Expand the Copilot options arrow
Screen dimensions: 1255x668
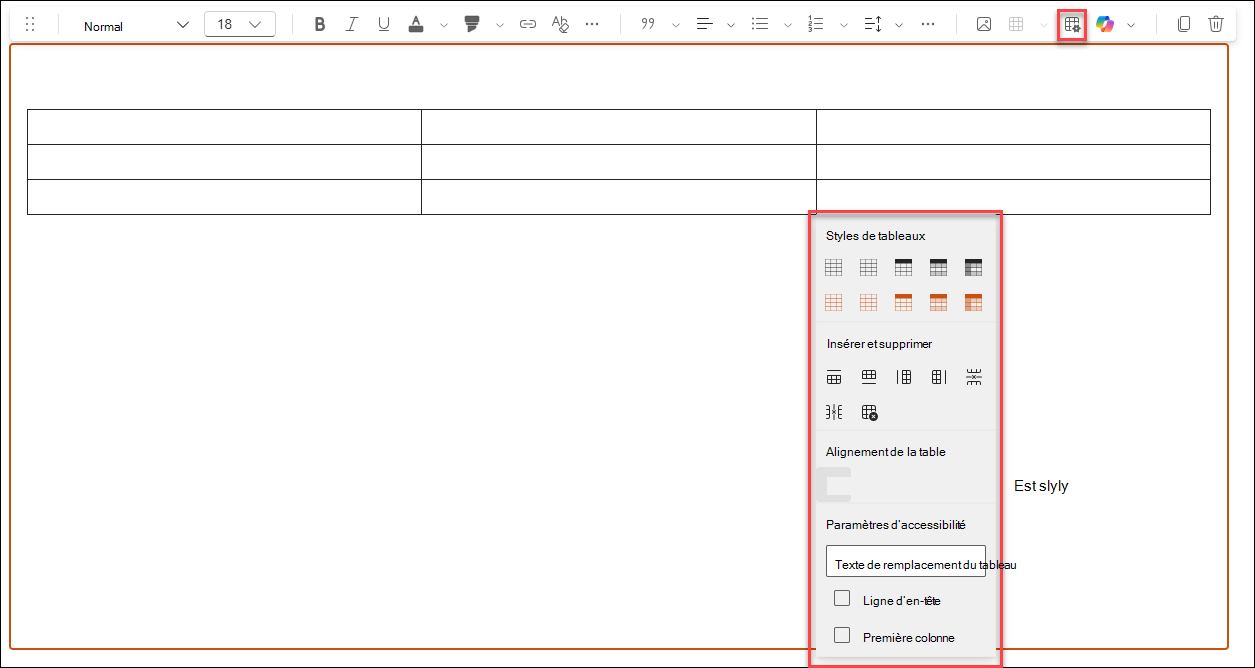pyautogui.click(x=1131, y=25)
